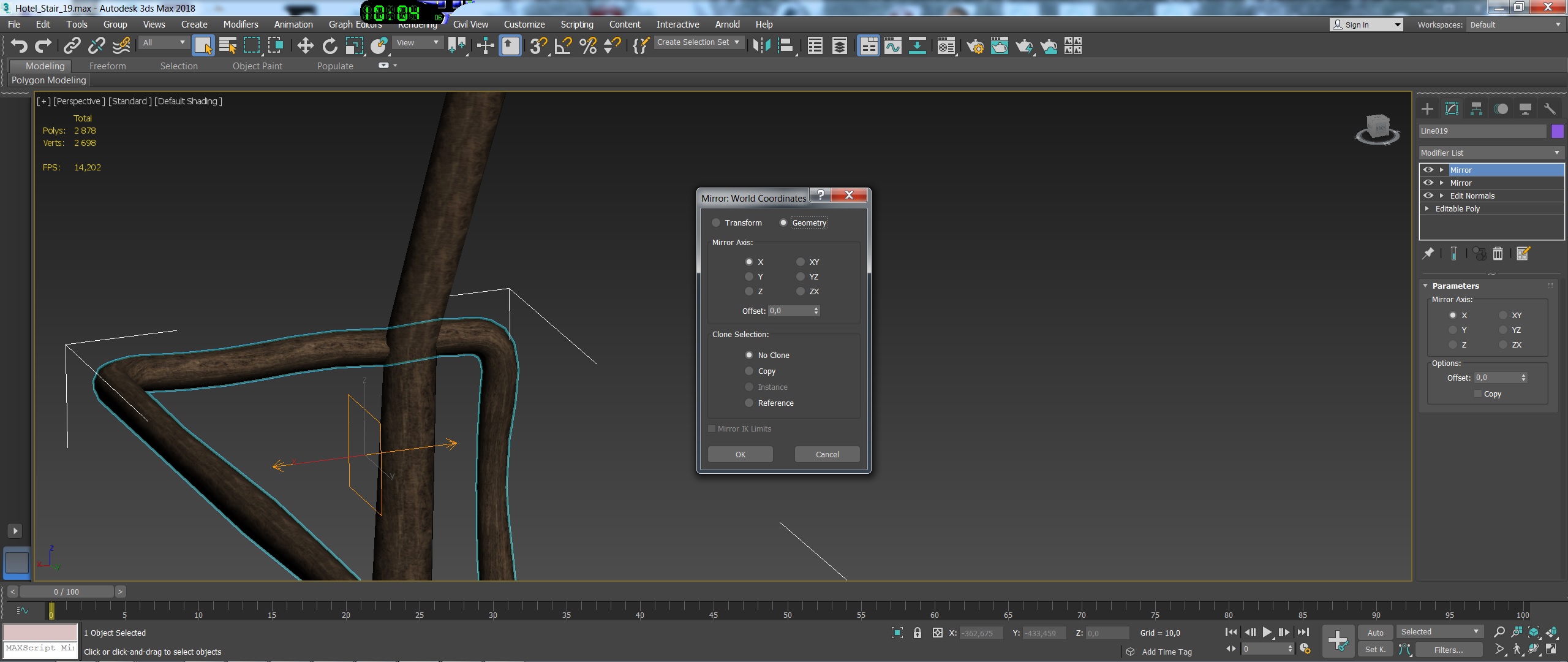Click the purple object color swatch

1557,131
